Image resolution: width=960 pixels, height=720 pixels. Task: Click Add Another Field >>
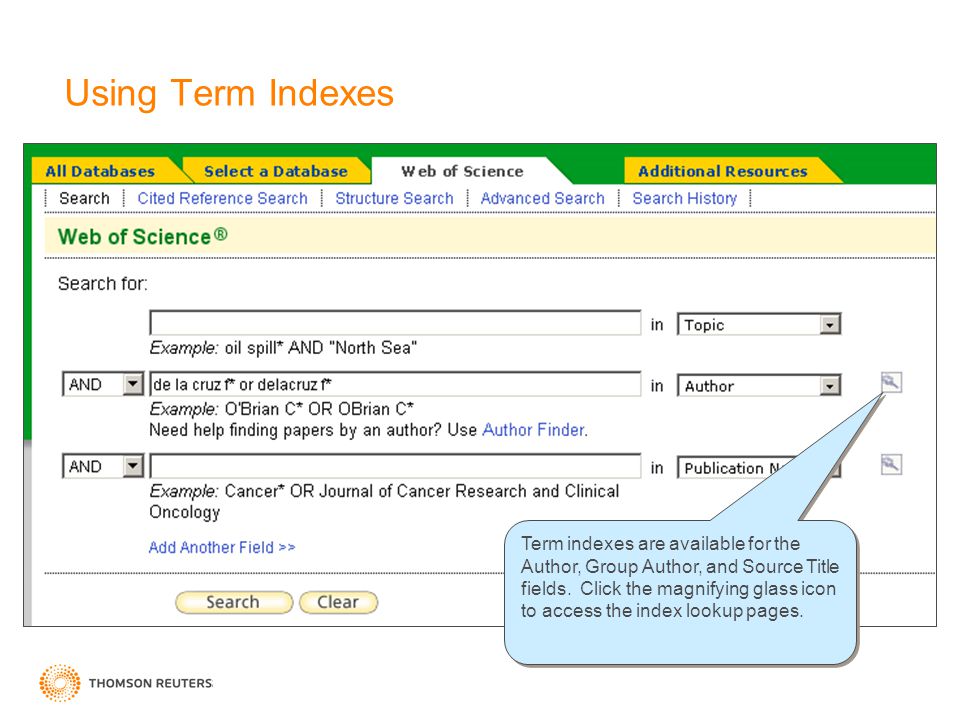(x=222, y=547)
